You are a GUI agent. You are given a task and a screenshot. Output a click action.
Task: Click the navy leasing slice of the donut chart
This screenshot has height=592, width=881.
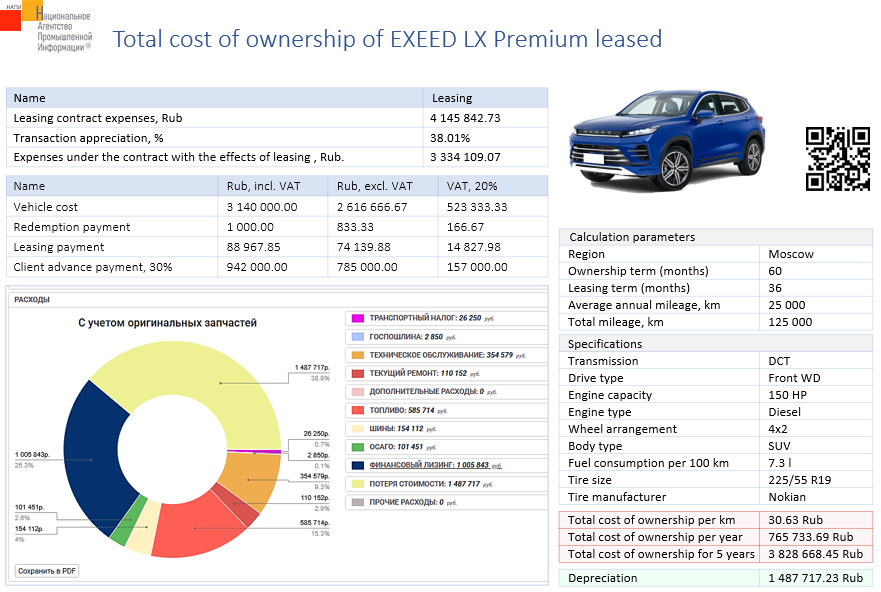tap(93, 459)
